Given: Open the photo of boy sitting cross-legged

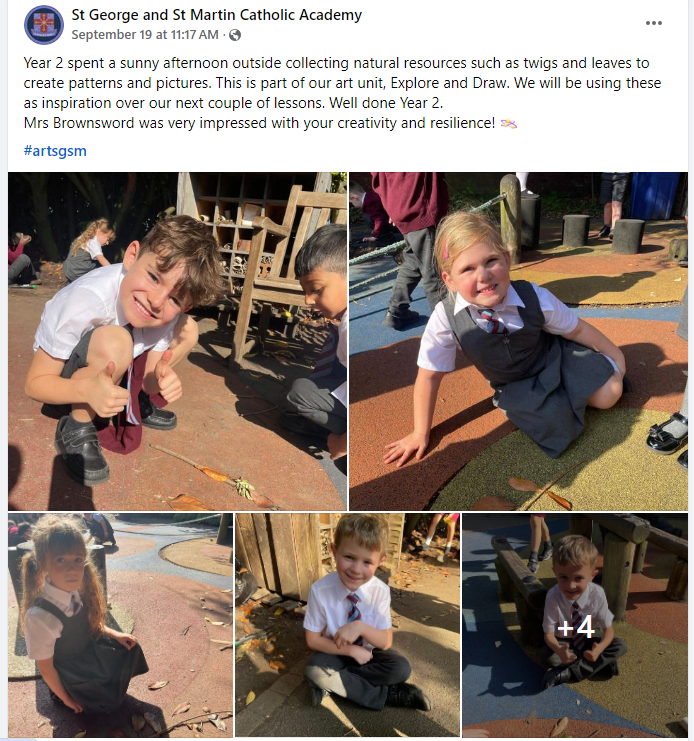Looking at the screenshot, I should coord(347,625).
